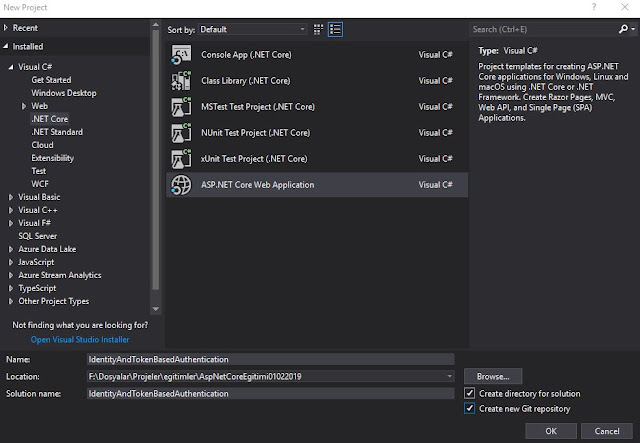The image size is (640, 443).
Task: Open the help question mark button
Action: tap(594, 7)
